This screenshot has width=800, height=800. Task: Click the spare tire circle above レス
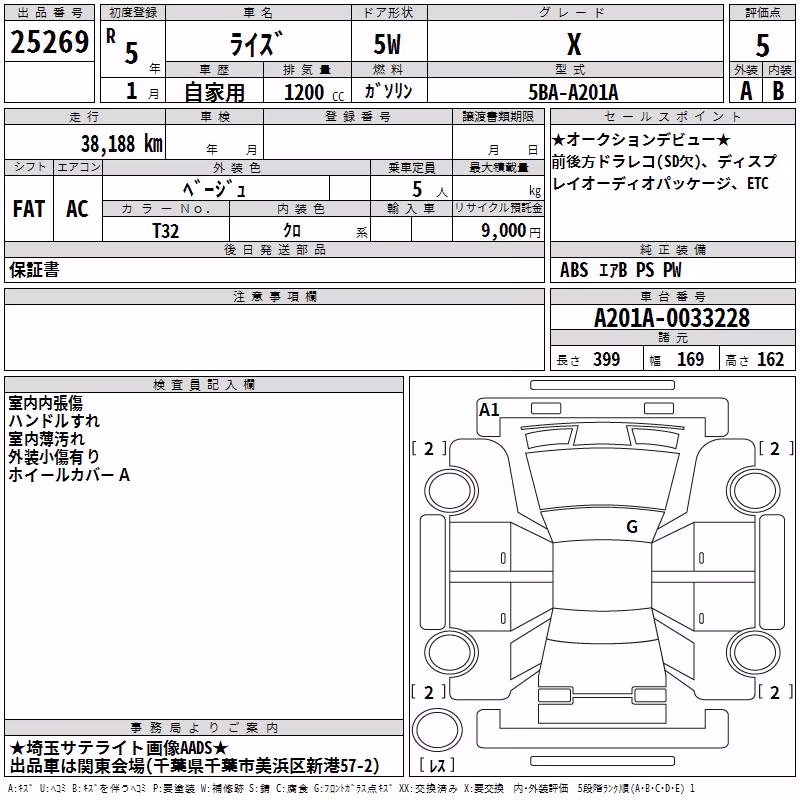[437, 729]
